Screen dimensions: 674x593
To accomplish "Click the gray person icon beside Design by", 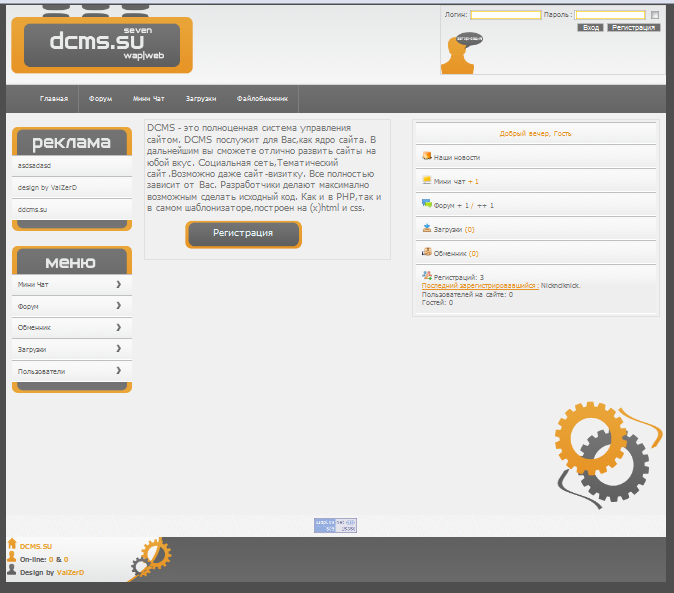I will coord(12,570).
